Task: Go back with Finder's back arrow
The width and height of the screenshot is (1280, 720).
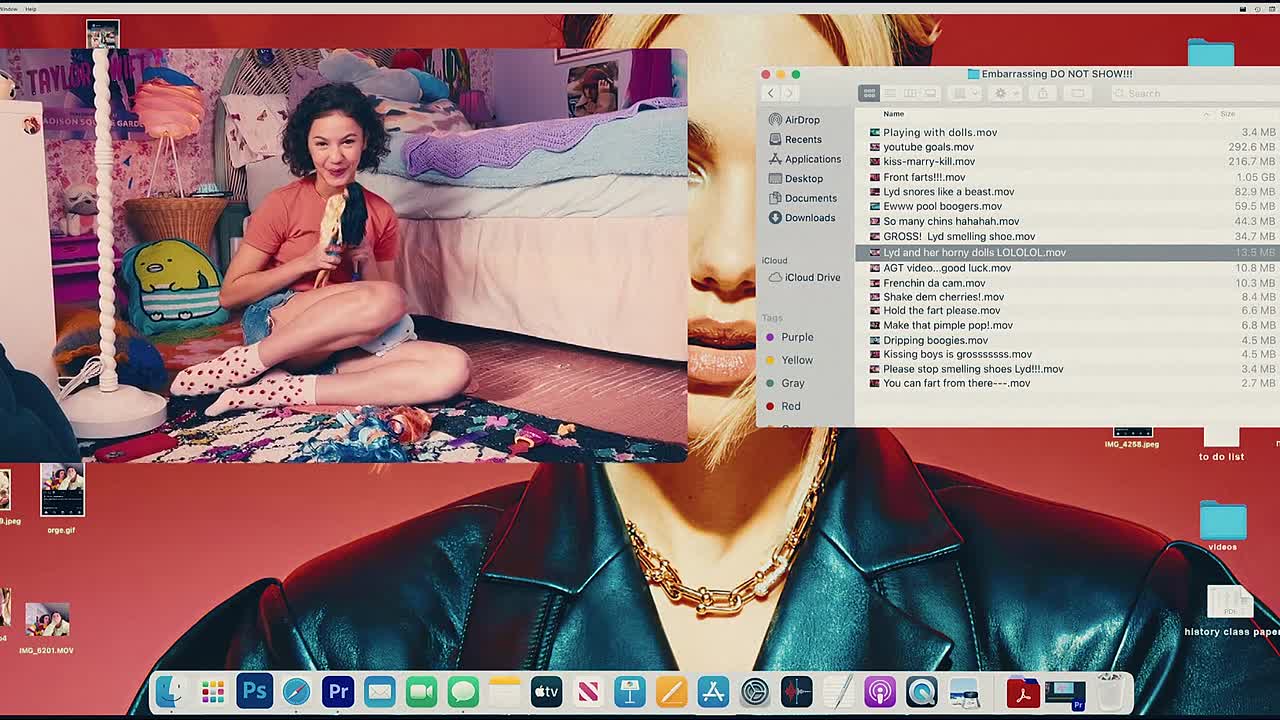Action: coord(770,93)
